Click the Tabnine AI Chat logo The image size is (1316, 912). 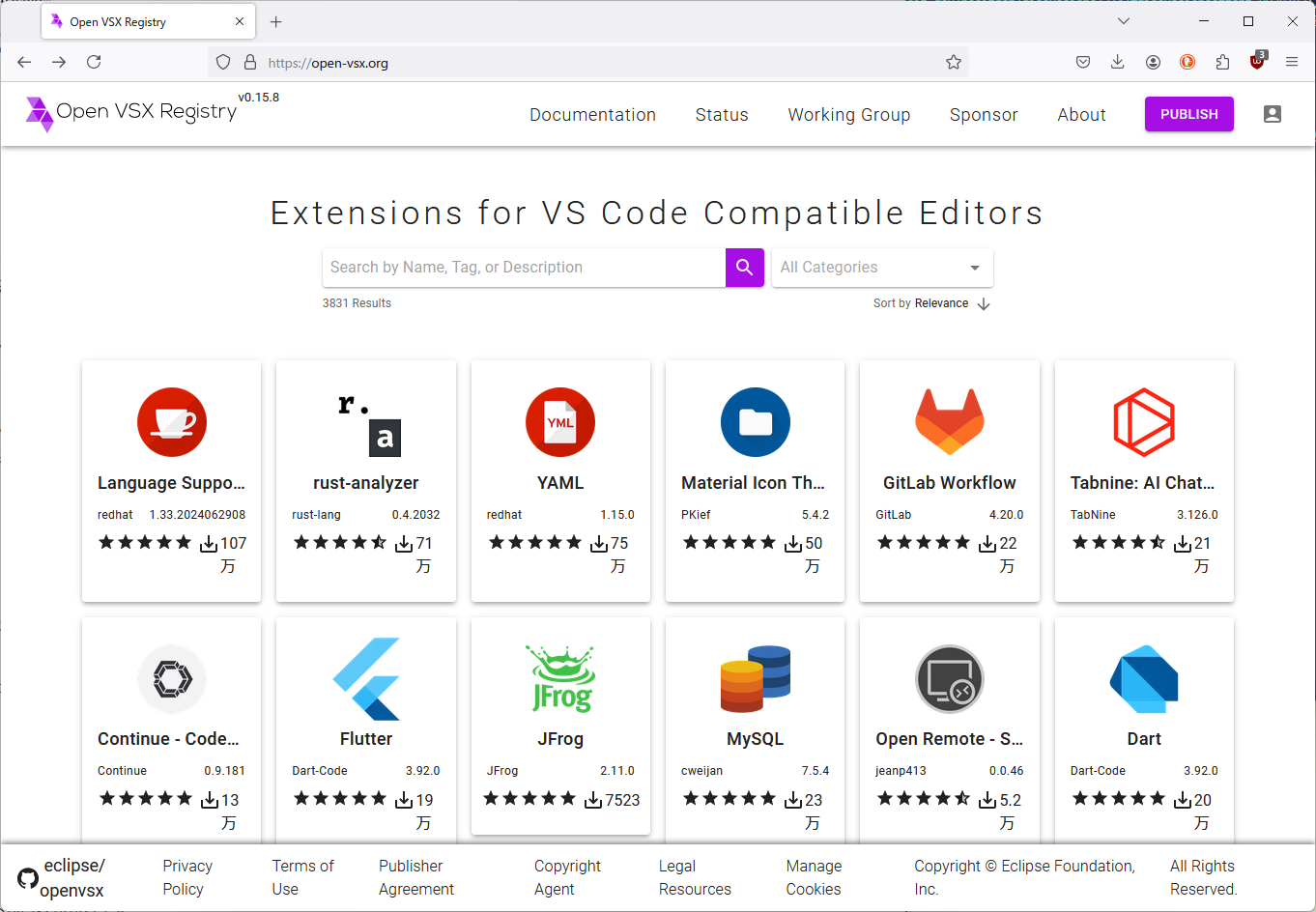tap(1143, 422)
